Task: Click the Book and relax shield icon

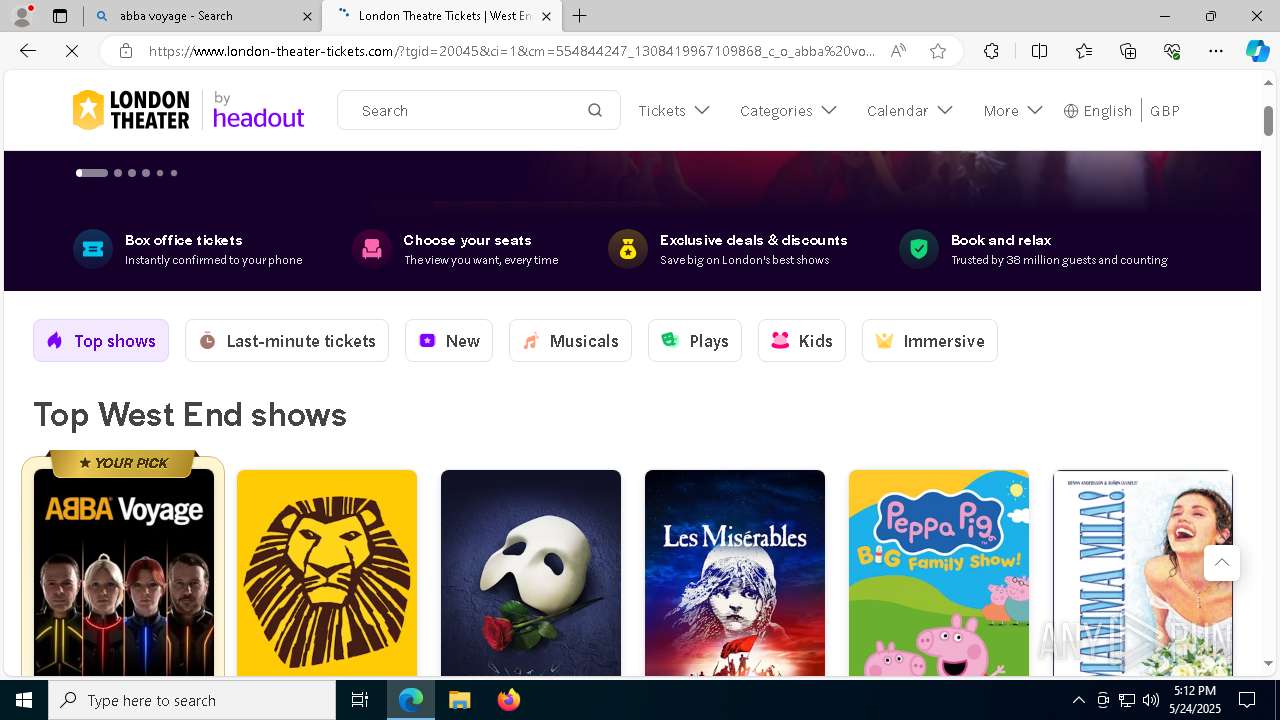Action: pyautogui.click(x=919, y=249)
